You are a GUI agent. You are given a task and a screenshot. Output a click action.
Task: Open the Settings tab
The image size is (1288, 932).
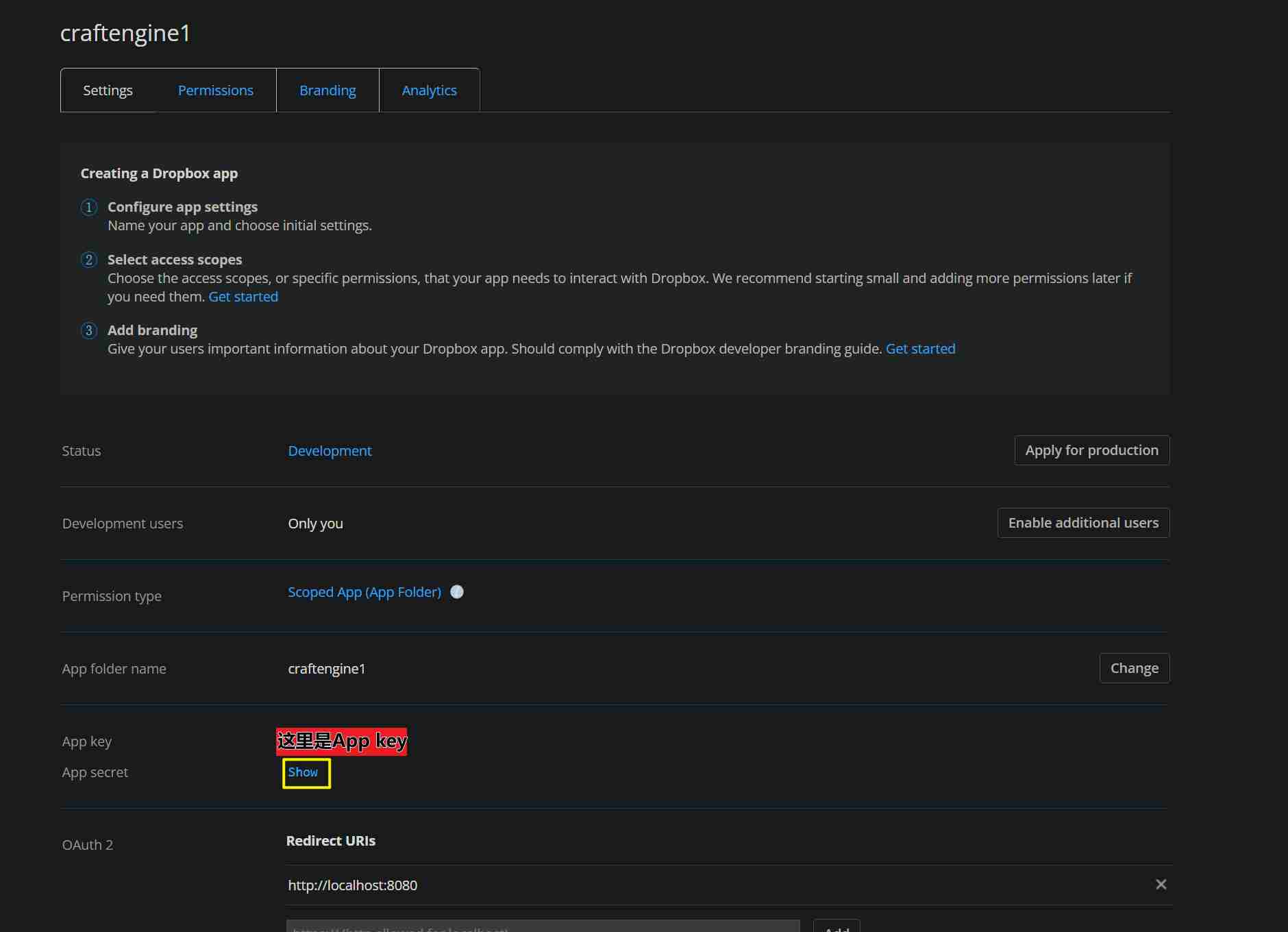click(x=108, y=90)
